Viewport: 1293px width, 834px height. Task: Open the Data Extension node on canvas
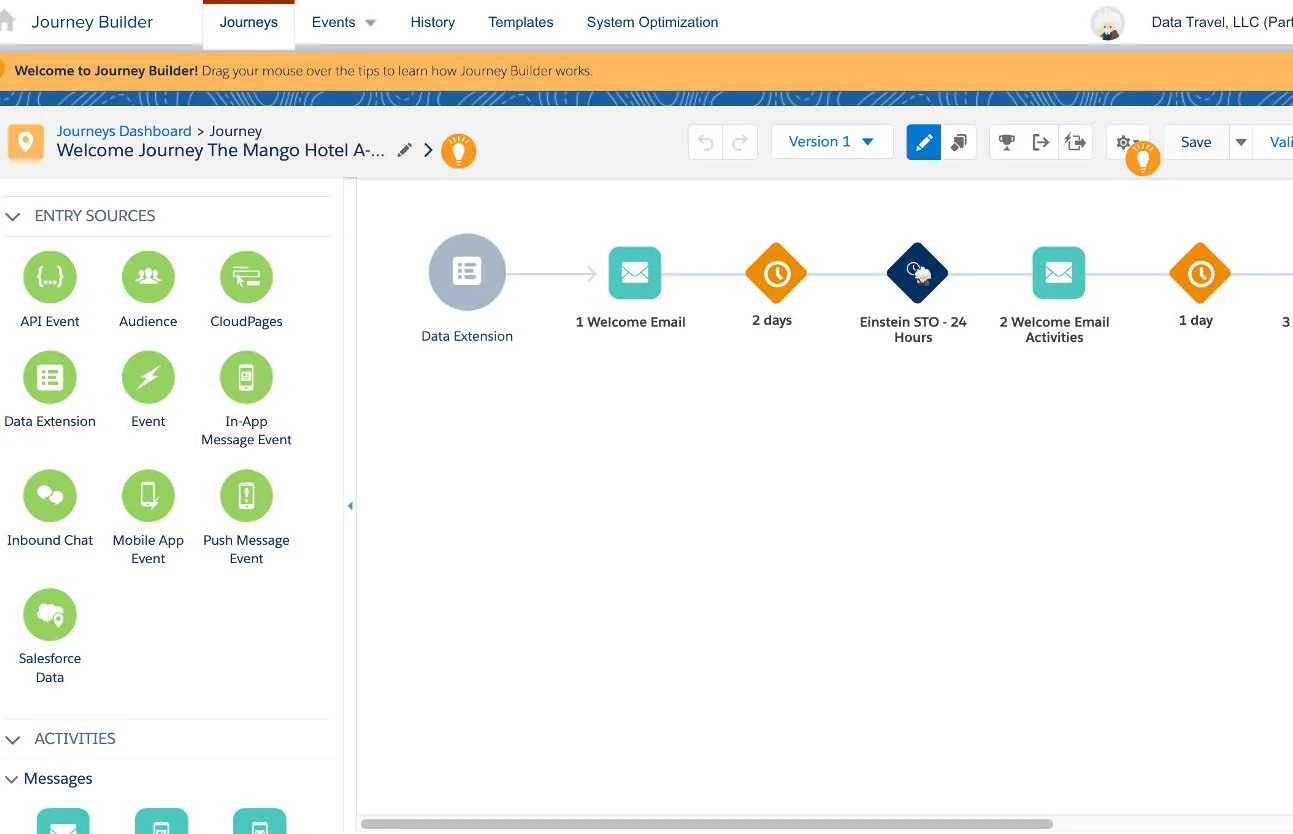tap(467, 272)
